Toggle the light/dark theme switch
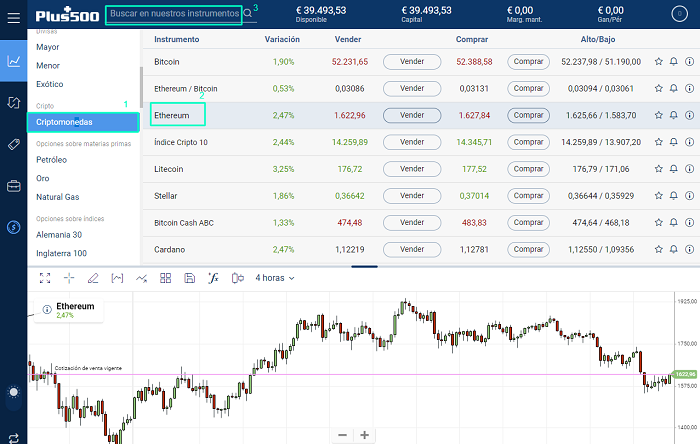 pos(13,392)
